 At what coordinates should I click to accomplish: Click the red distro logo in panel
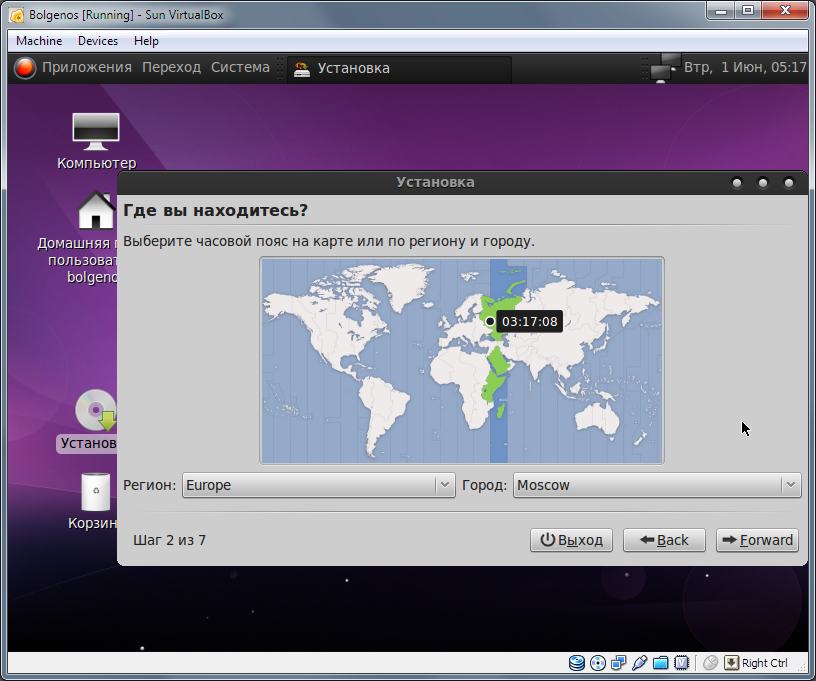[24, 68]
